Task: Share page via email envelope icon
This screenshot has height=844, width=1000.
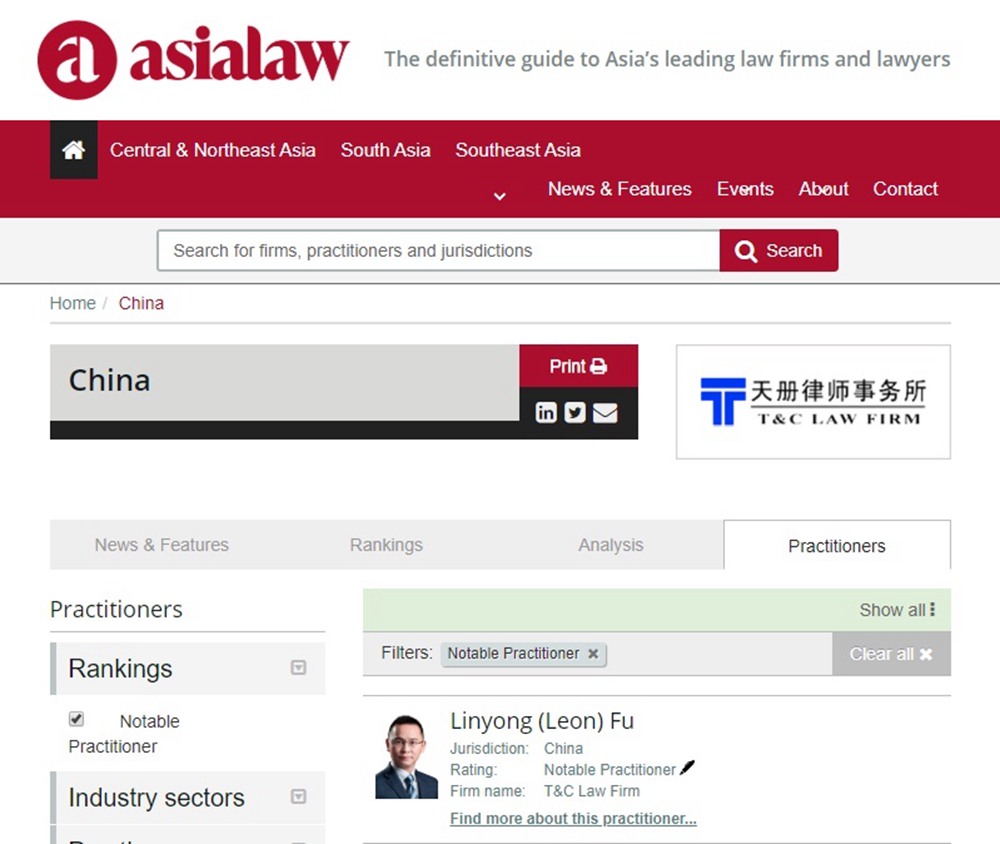Action: (605, 413)
